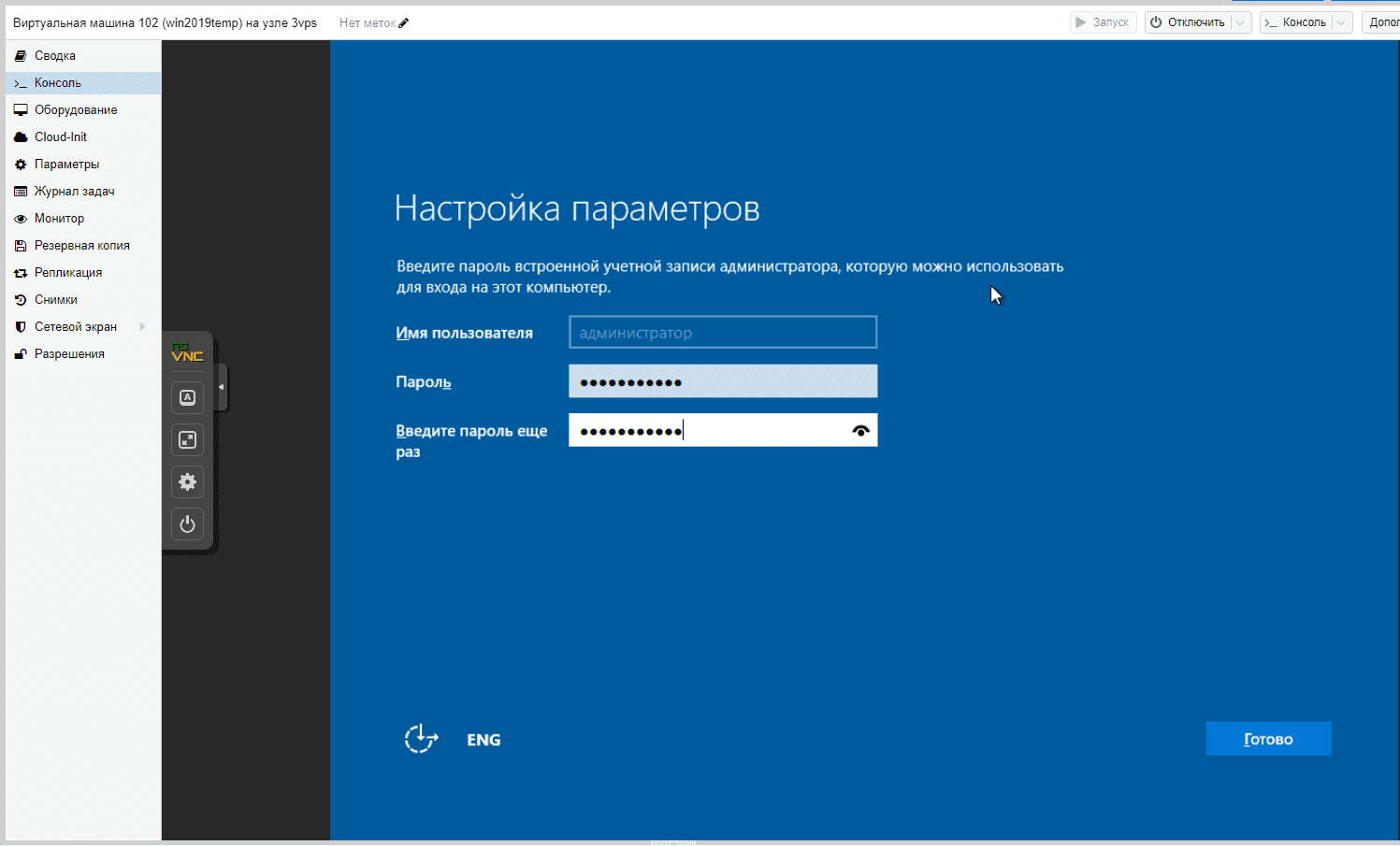Click the Сводка notebook icon

[21, 56]
